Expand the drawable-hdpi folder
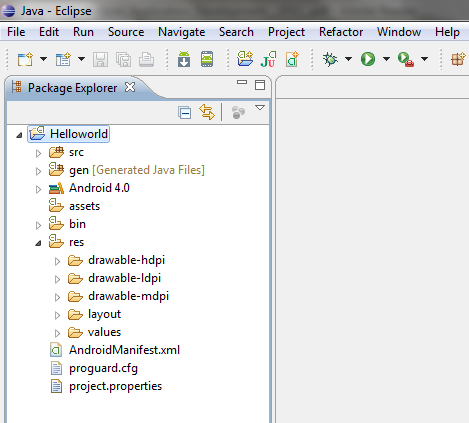This screenshot has width=469, height=423. 57,261
